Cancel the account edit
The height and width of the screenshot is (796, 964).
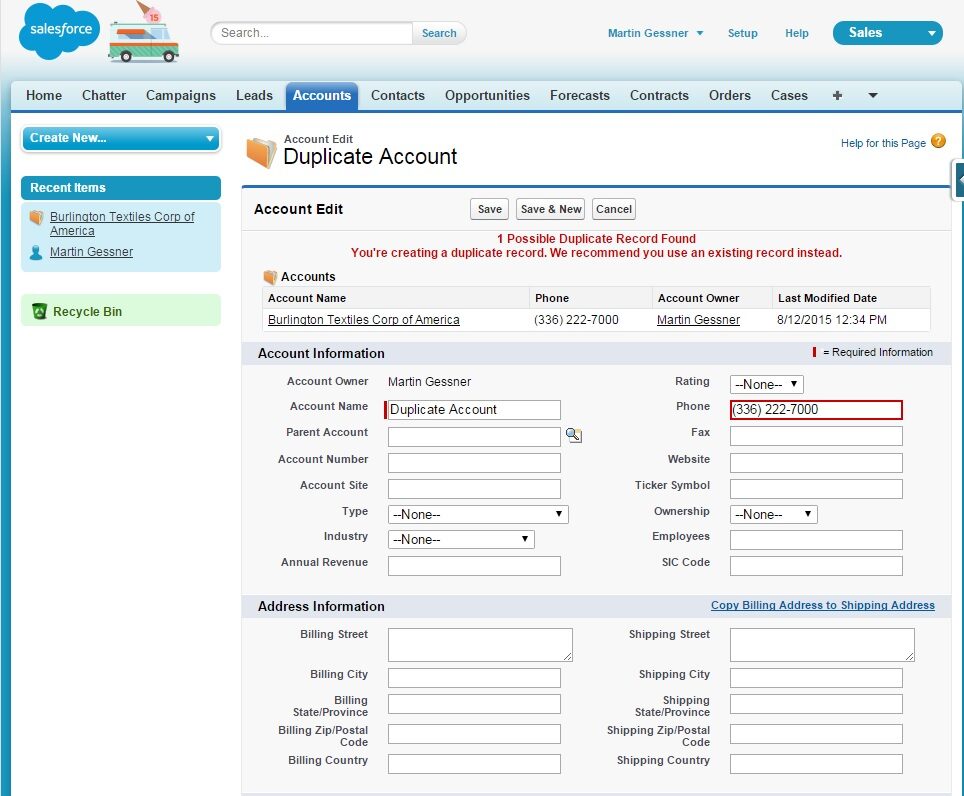pos(613,209)
